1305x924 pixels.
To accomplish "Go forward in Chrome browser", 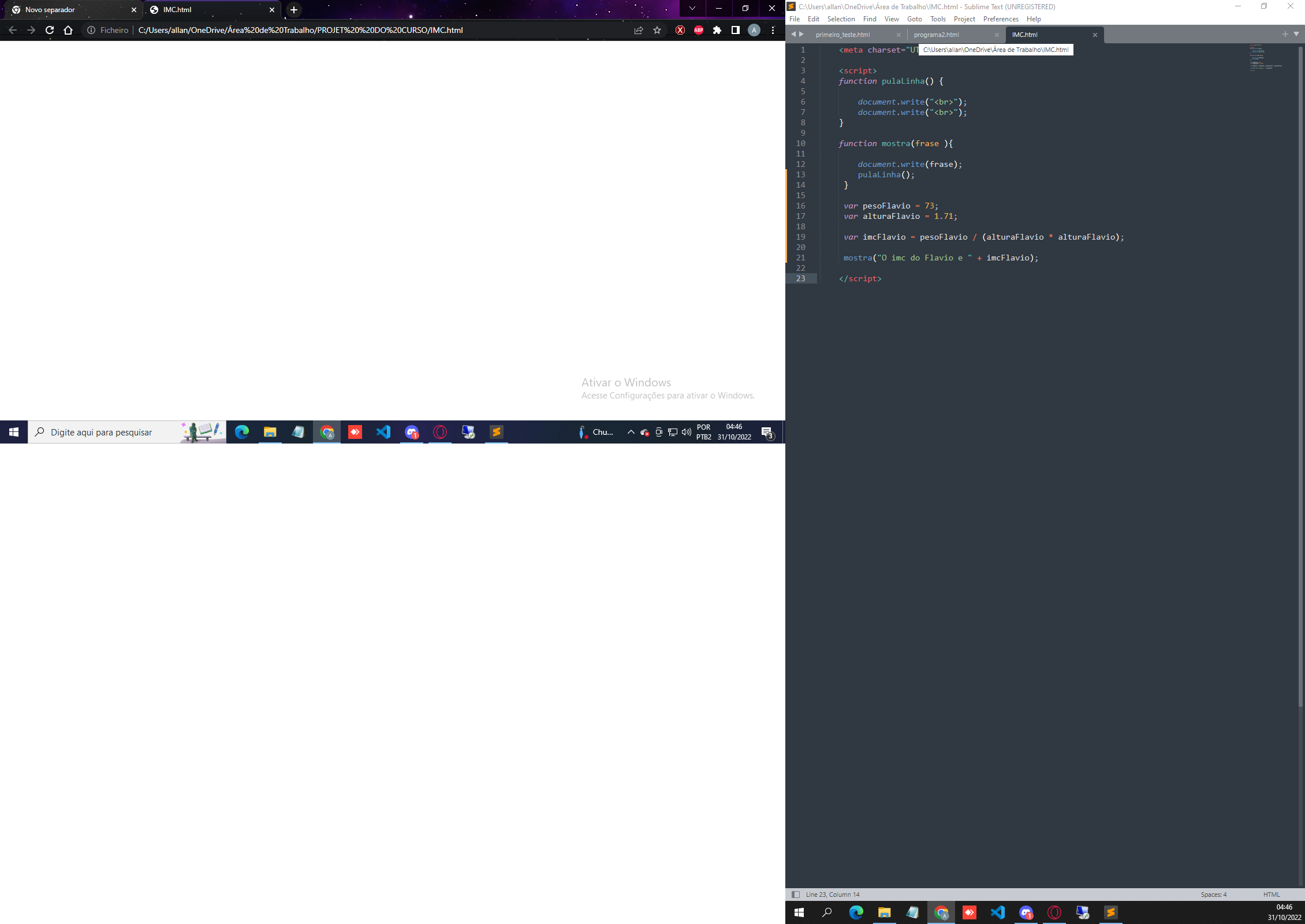I will (x=31, y=30).
